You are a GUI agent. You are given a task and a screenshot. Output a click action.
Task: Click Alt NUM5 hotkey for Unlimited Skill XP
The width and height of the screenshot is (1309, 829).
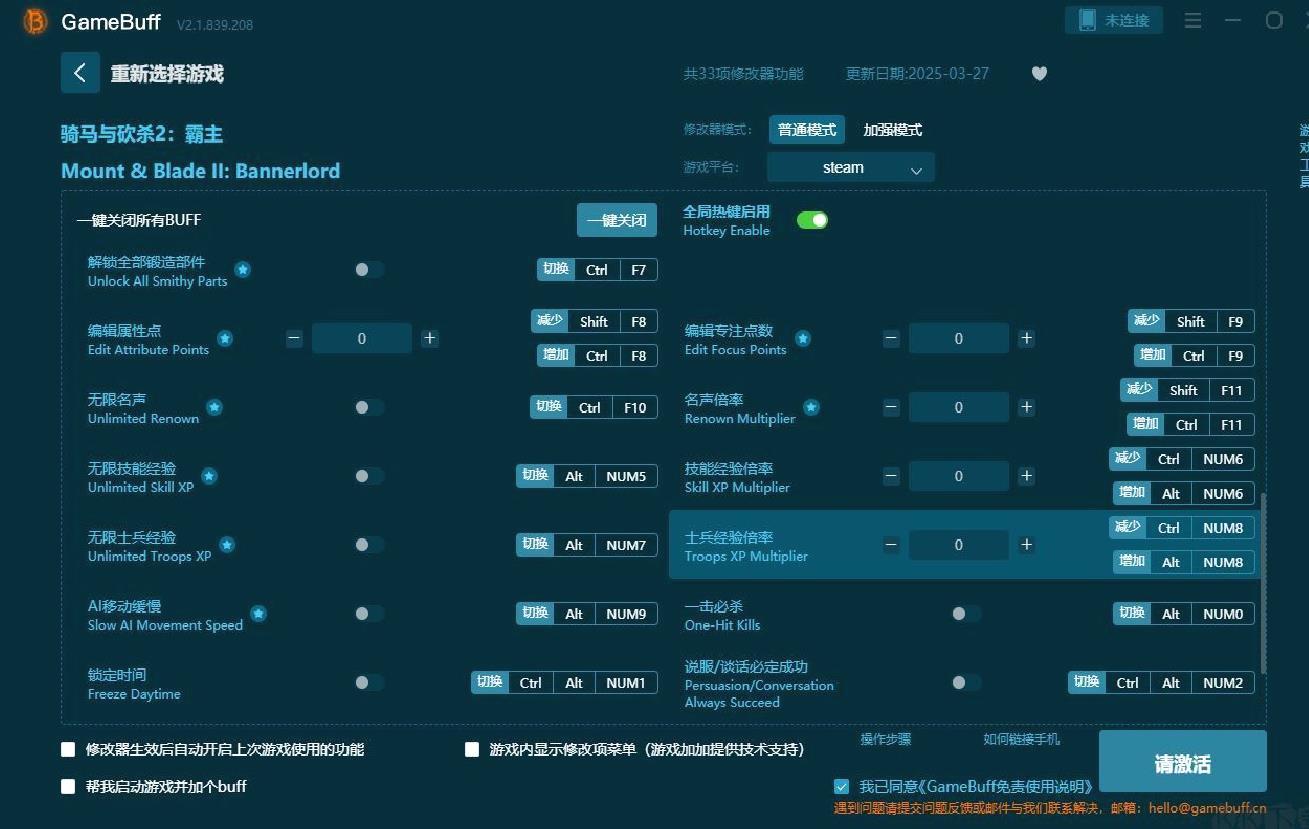coord(587,476)
